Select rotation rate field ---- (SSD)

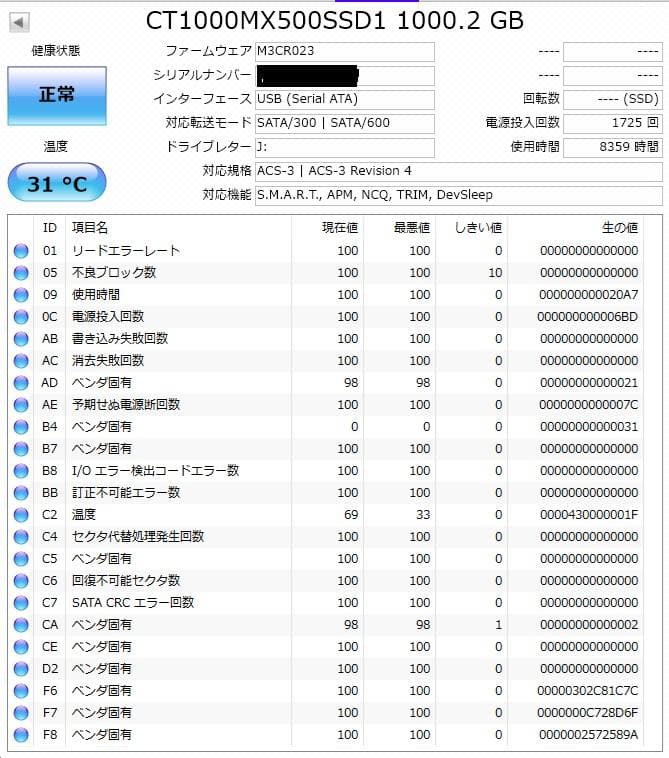(x=613, y=100)
